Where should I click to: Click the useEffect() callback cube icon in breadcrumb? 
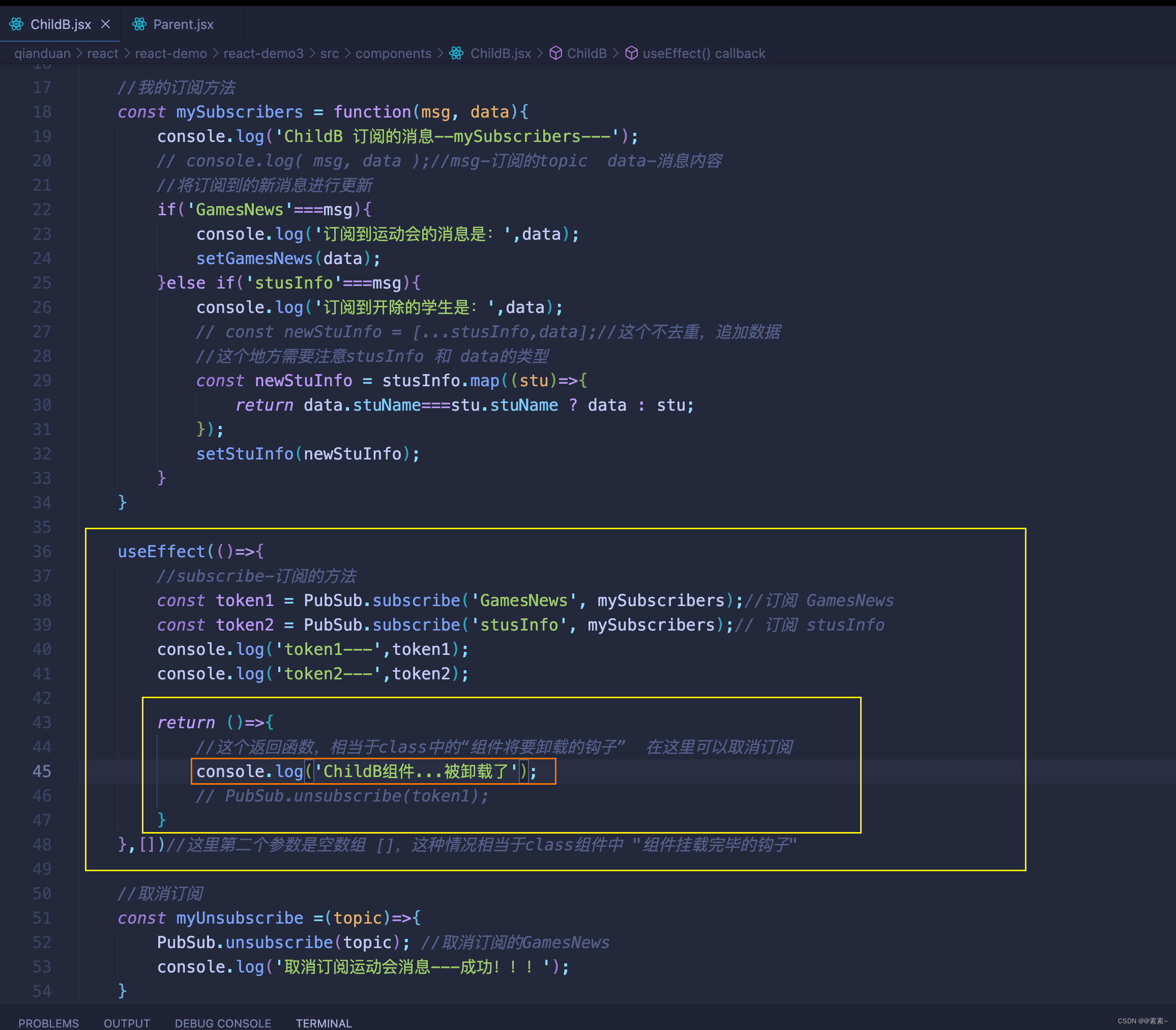tap(631, 53)
